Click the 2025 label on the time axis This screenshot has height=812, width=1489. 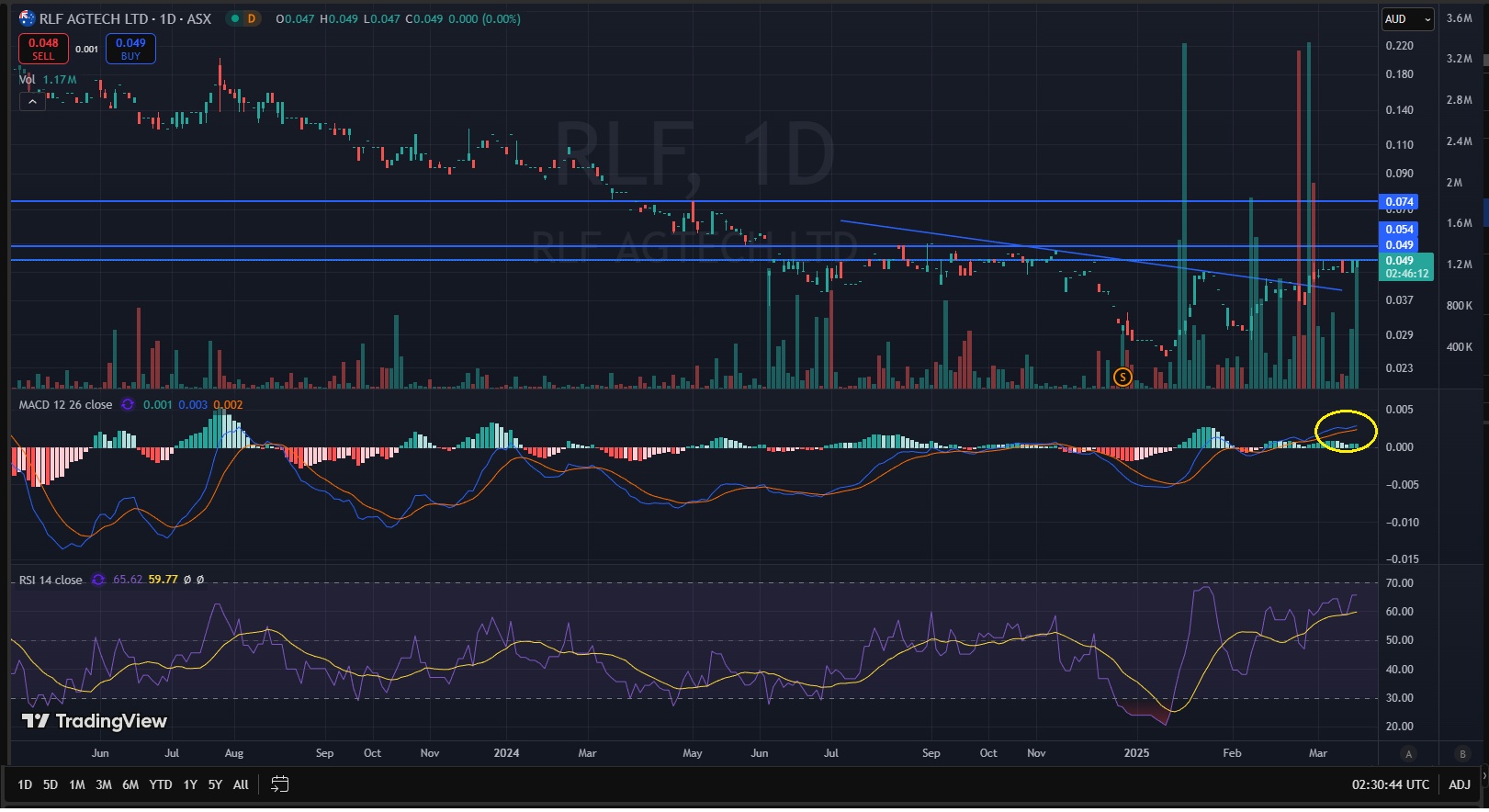pos(1136,753)
